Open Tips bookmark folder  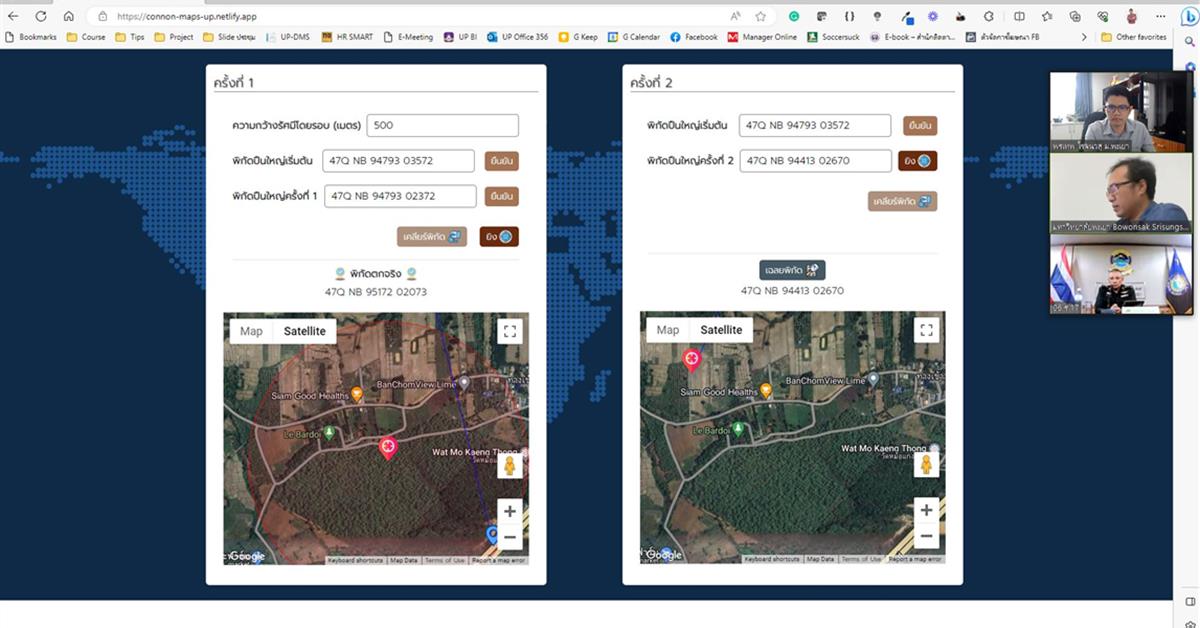coord(130,37)
